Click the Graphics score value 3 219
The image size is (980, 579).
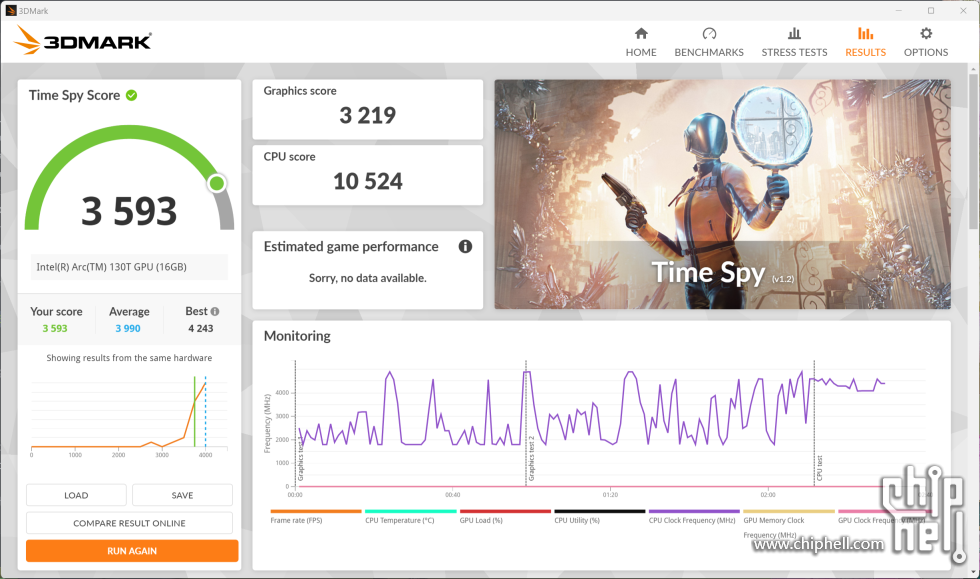click(368, 116)
